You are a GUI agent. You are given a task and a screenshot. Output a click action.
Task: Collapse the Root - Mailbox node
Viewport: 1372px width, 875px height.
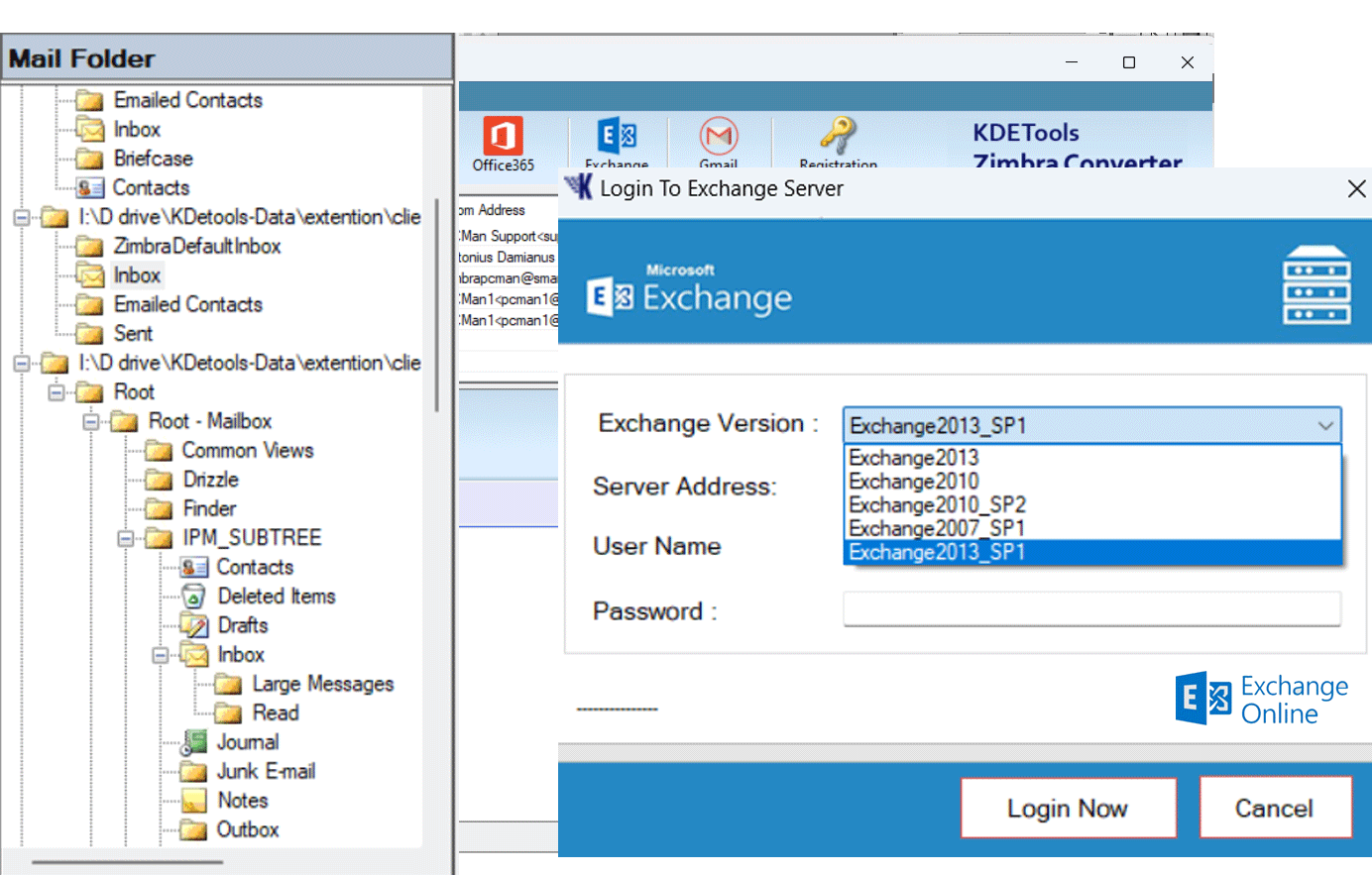[x=91, y=422]
